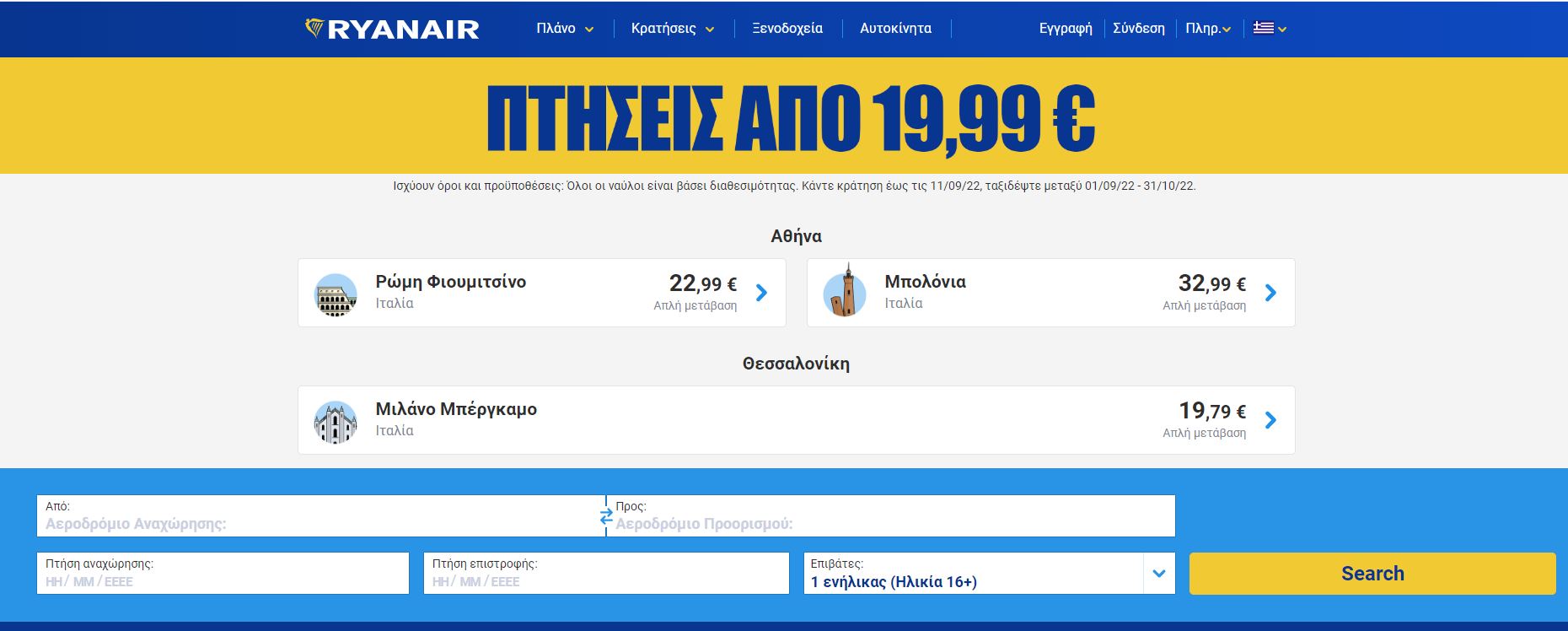Go to Ξενοδοχεία
Image resolution: width=1568 pixels, height=631 pixels.
click(787, 29)
